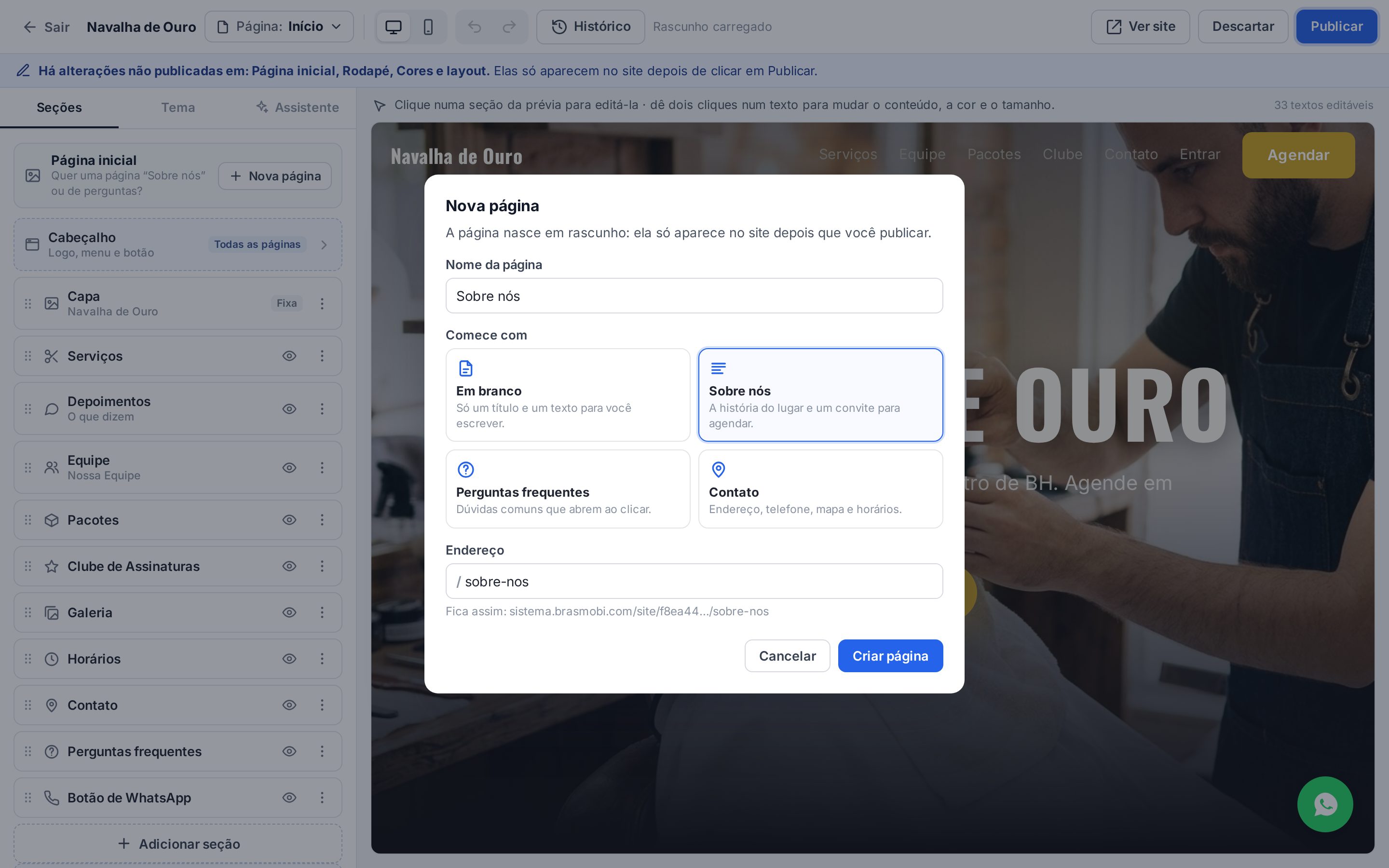This screenshot has height=868, width=1389.
Task: Click Pacotes in the preview navigation
Action: (994, 154)
